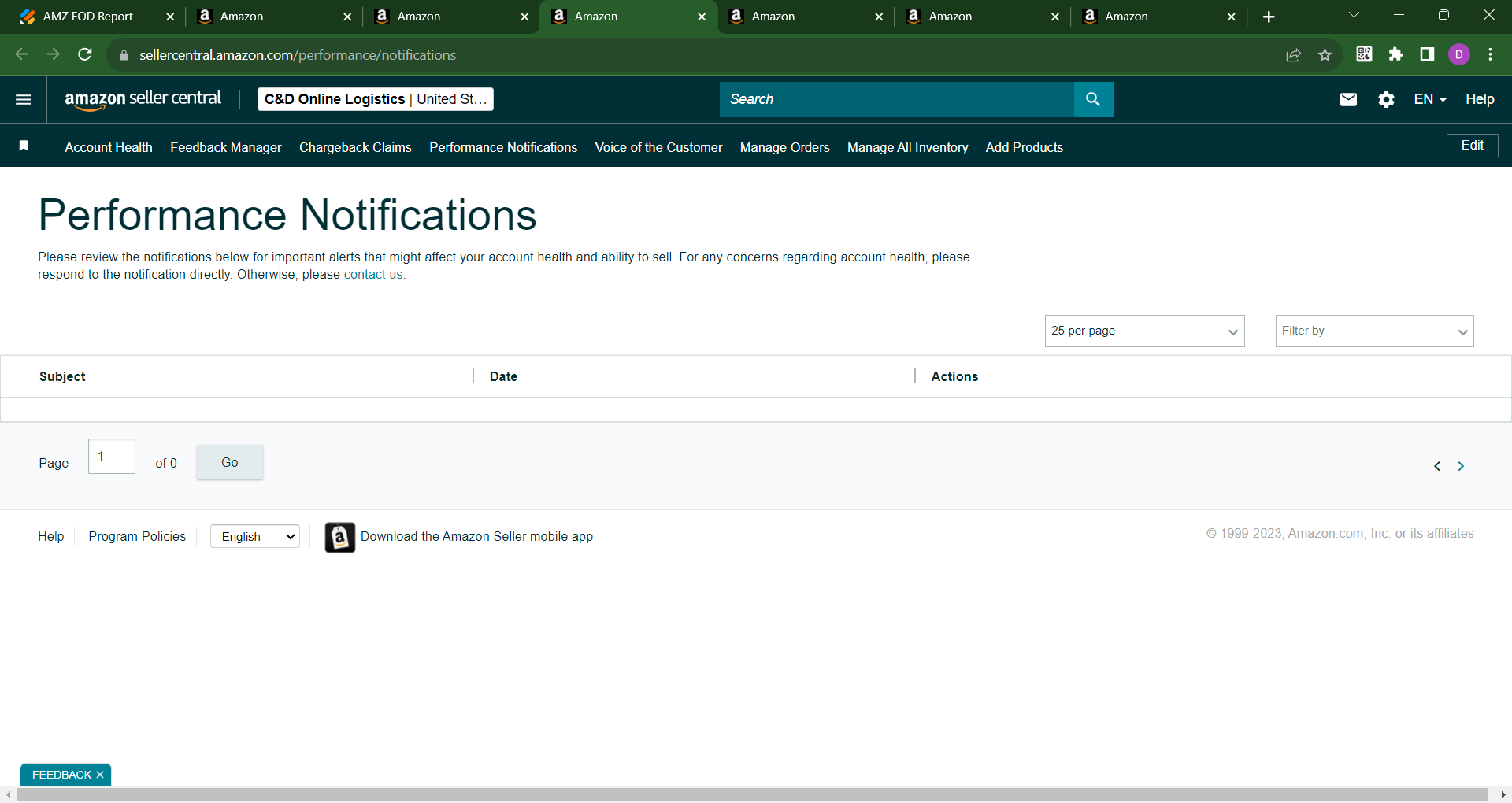Open Manage All Inventory menu item
This screenshot has width=1512, height=803.
908,147
